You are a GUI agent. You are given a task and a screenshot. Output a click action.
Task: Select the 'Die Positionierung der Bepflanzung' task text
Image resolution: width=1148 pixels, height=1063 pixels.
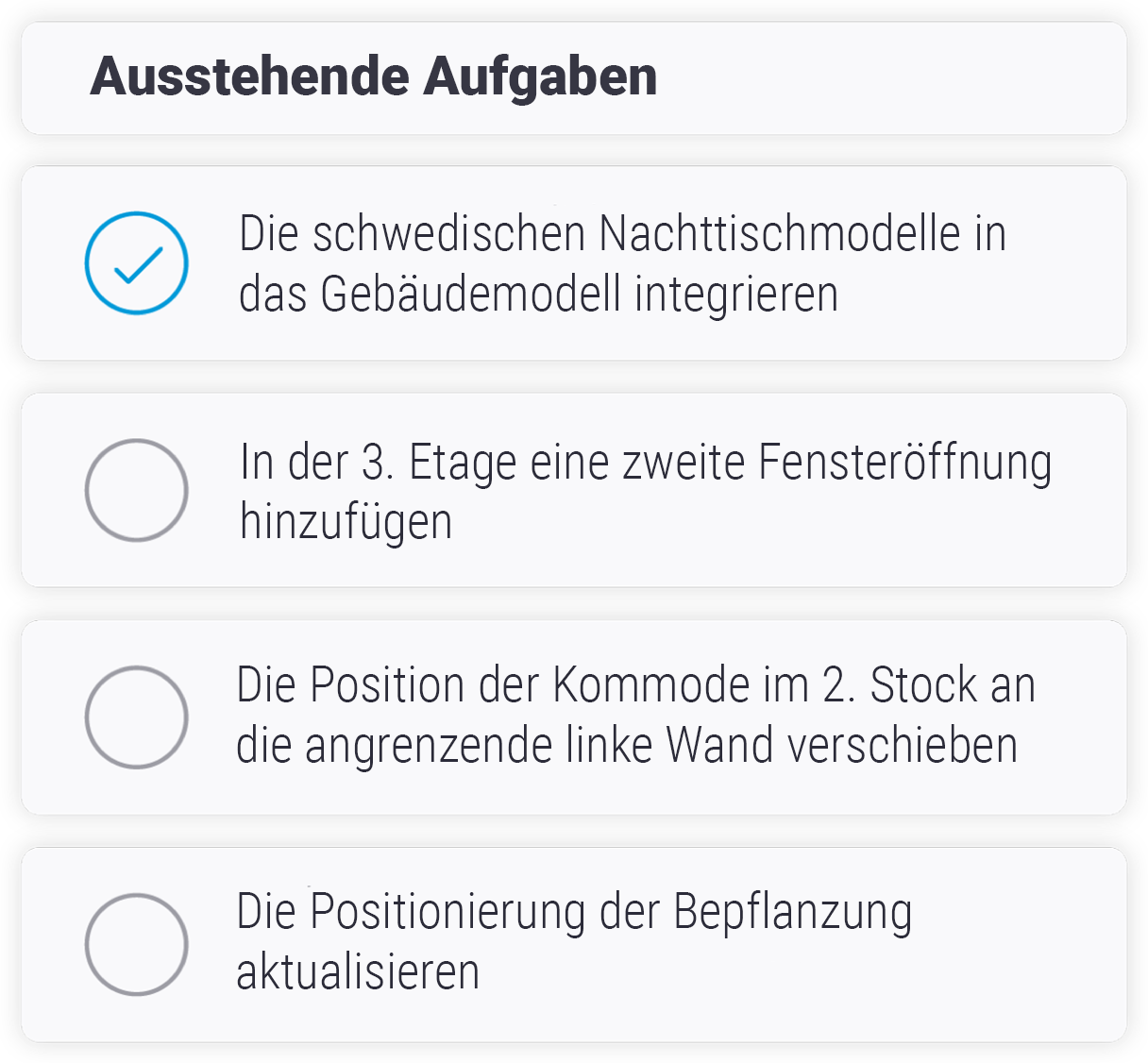pyautogui.click(x=573, y=913)
